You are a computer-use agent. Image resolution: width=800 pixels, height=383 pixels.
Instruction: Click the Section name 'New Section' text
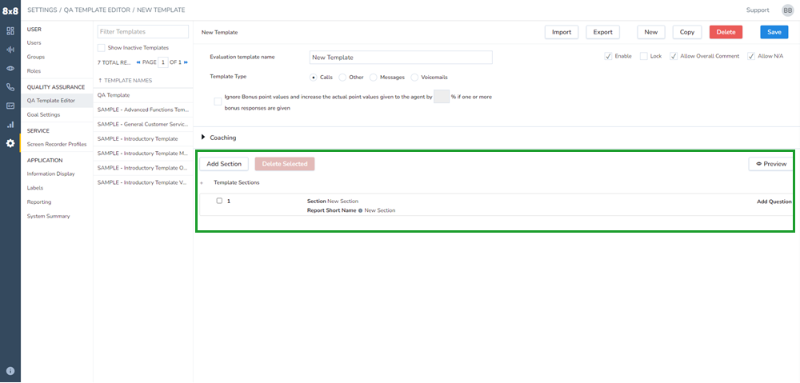click(343, 201)
